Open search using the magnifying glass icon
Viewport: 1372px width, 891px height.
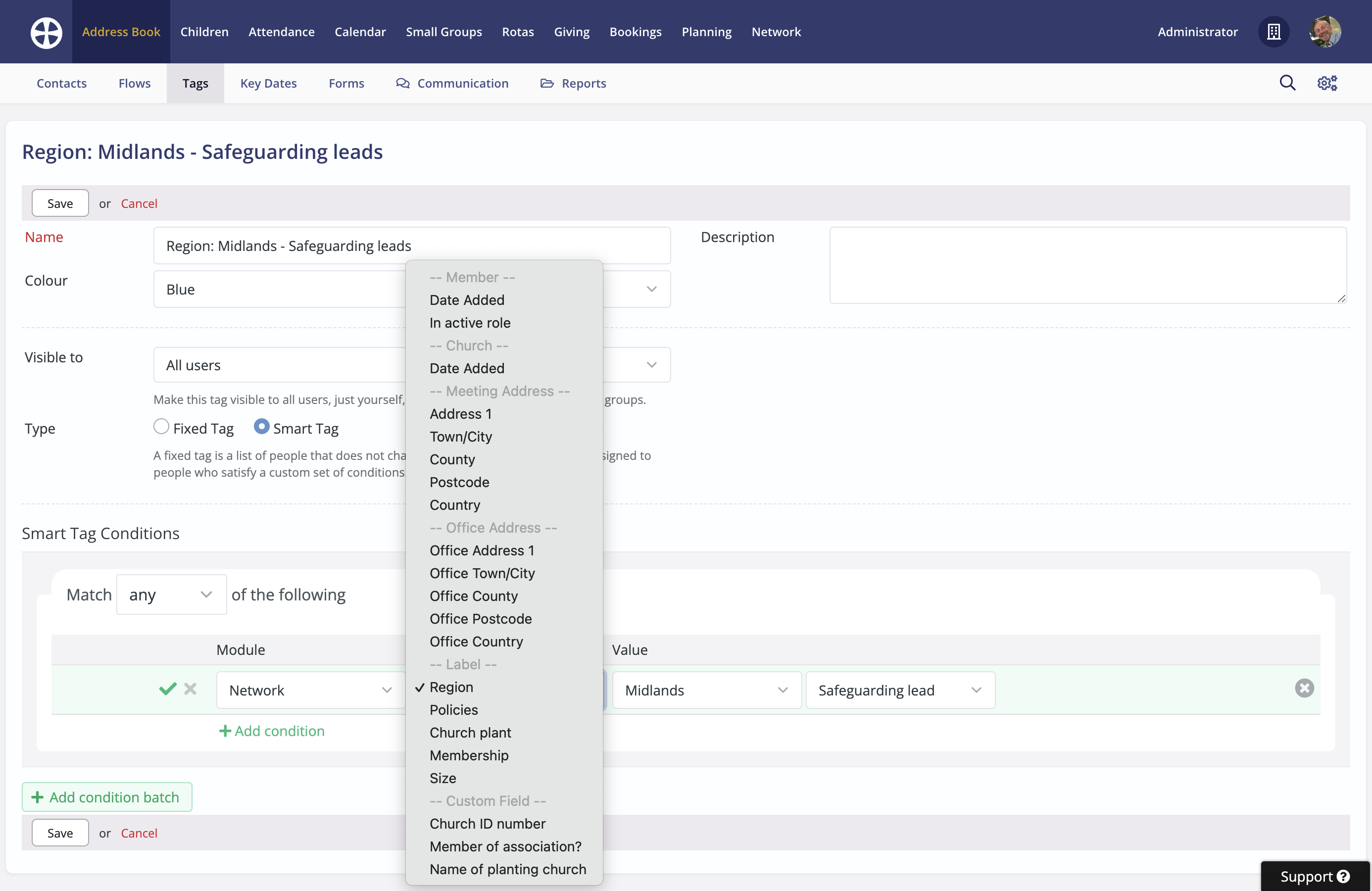click(1288, 83)
